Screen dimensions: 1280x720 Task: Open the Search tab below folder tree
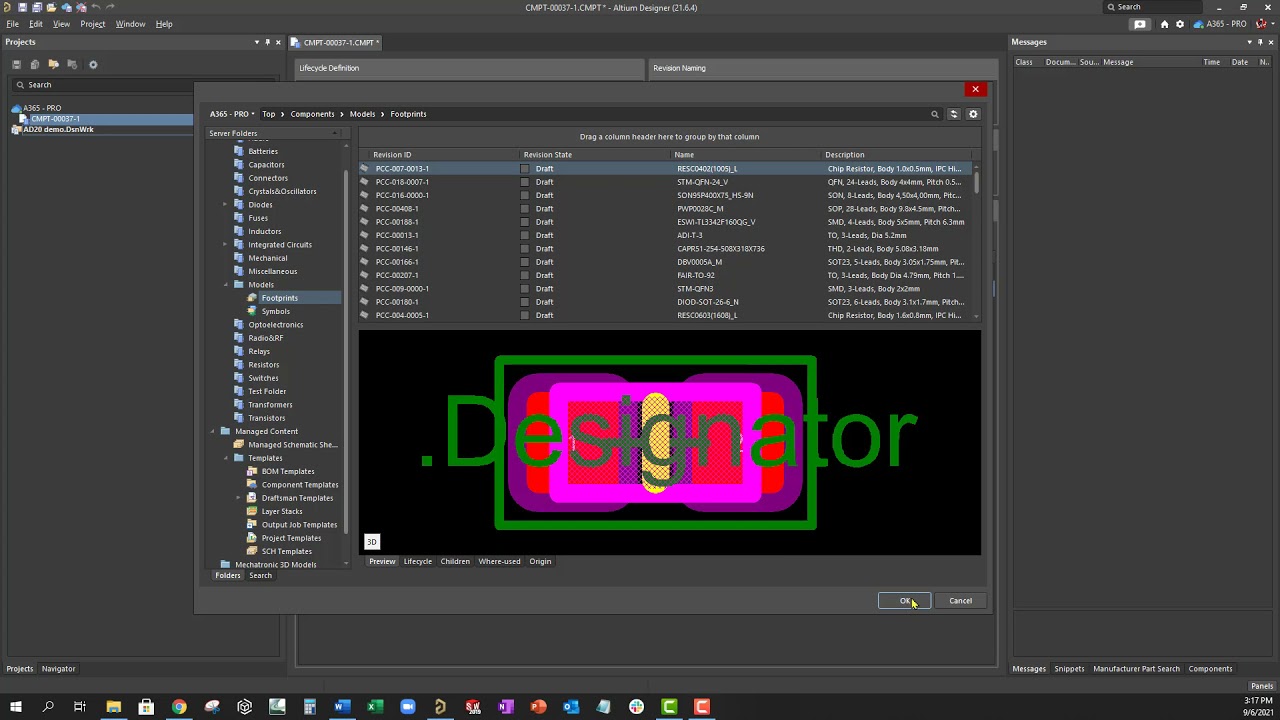tap(260, 576)
